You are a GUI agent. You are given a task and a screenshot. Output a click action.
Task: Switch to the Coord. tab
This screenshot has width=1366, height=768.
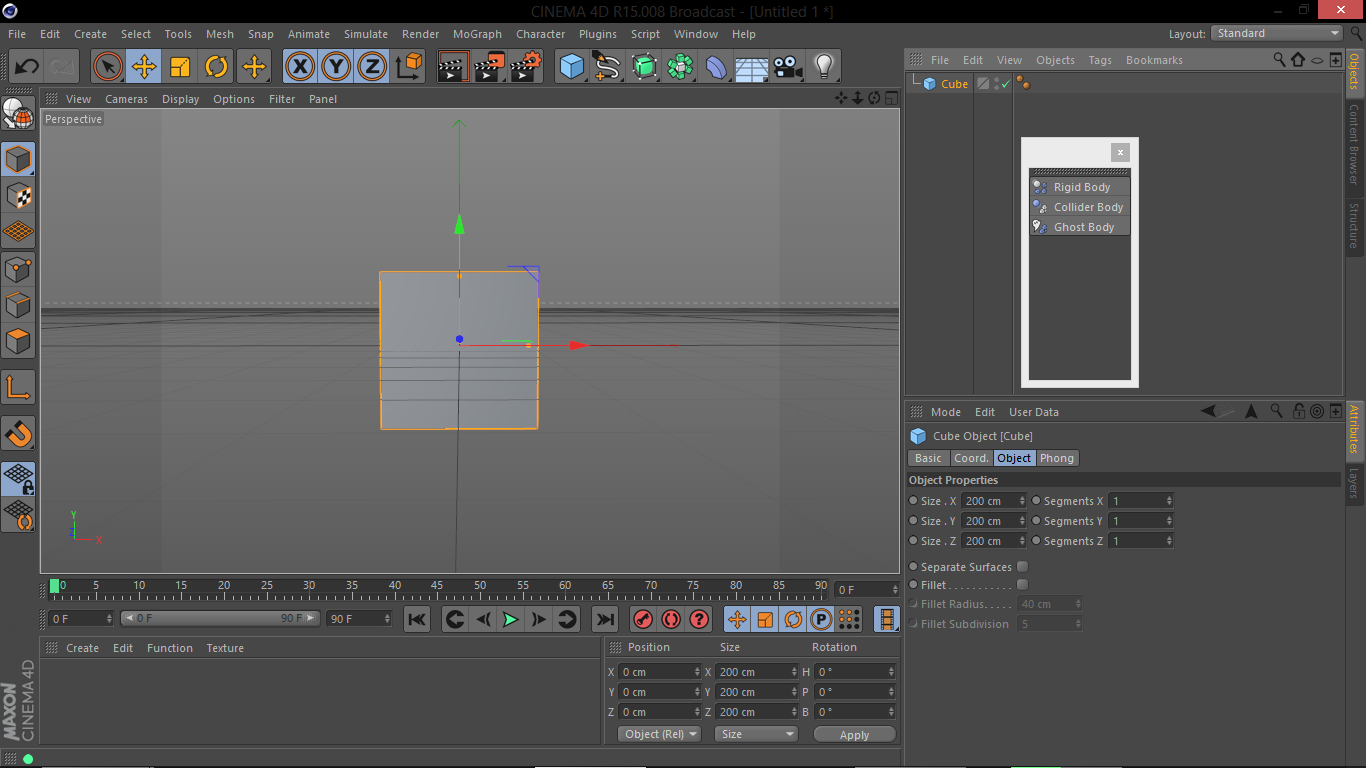tap(970, 458)
